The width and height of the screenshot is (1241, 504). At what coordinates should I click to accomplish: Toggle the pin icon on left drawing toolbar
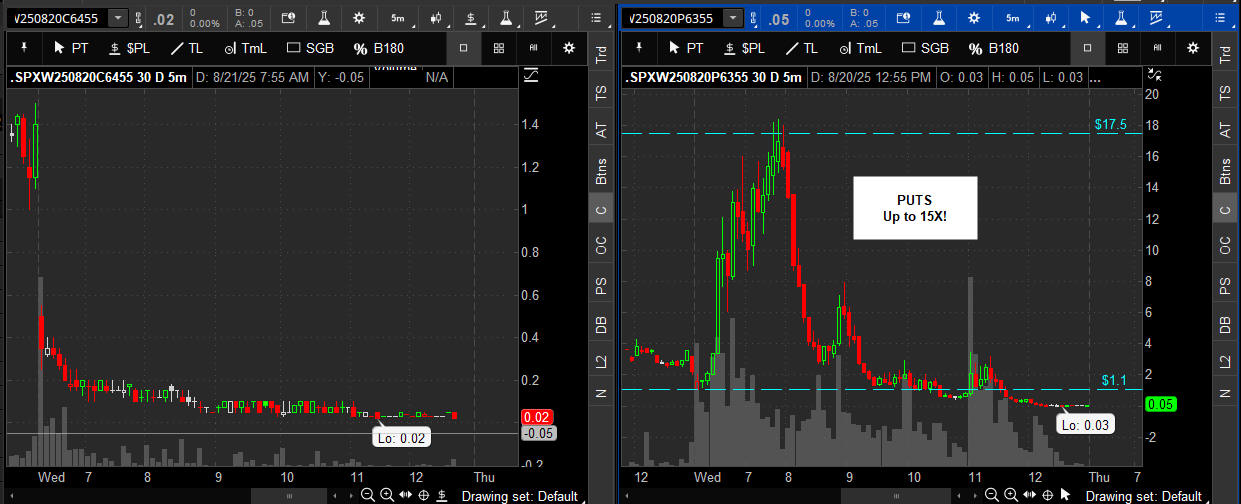coord(24,48)
